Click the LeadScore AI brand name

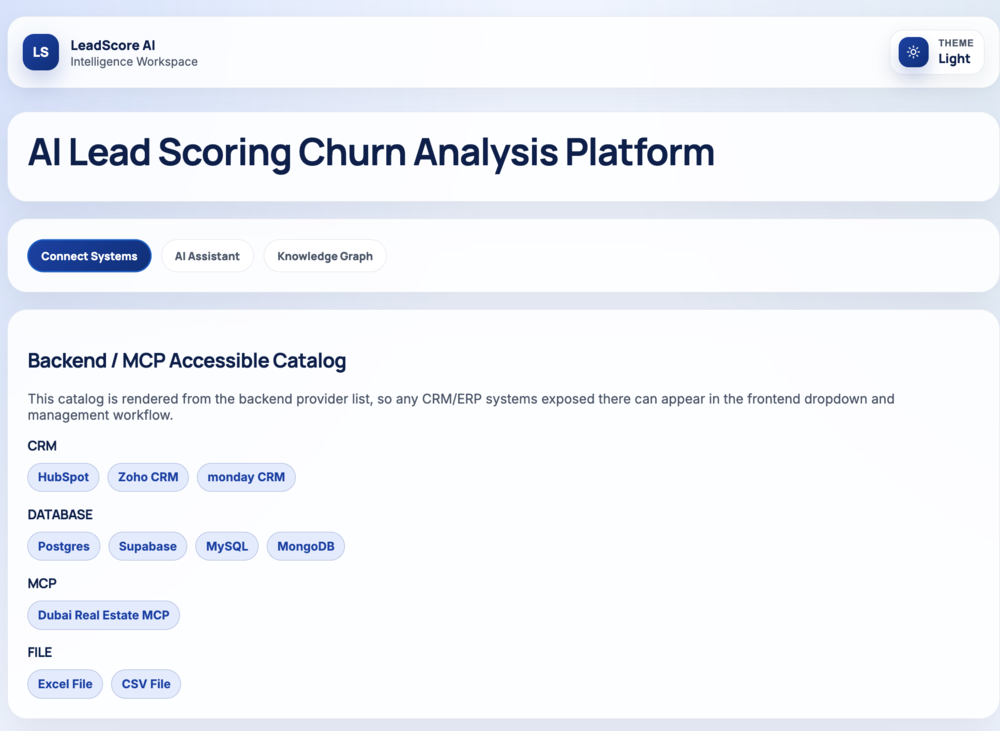click(113, 45)
